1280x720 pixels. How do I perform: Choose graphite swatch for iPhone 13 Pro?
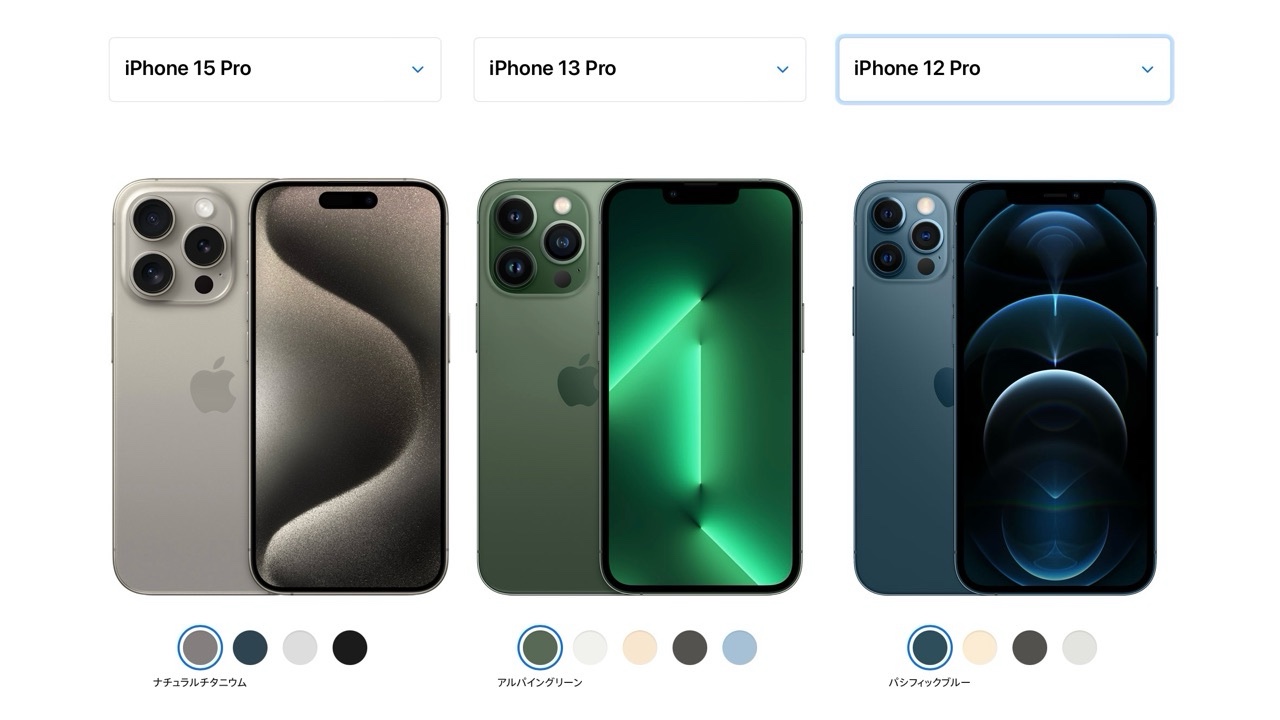tap(690, 648)
